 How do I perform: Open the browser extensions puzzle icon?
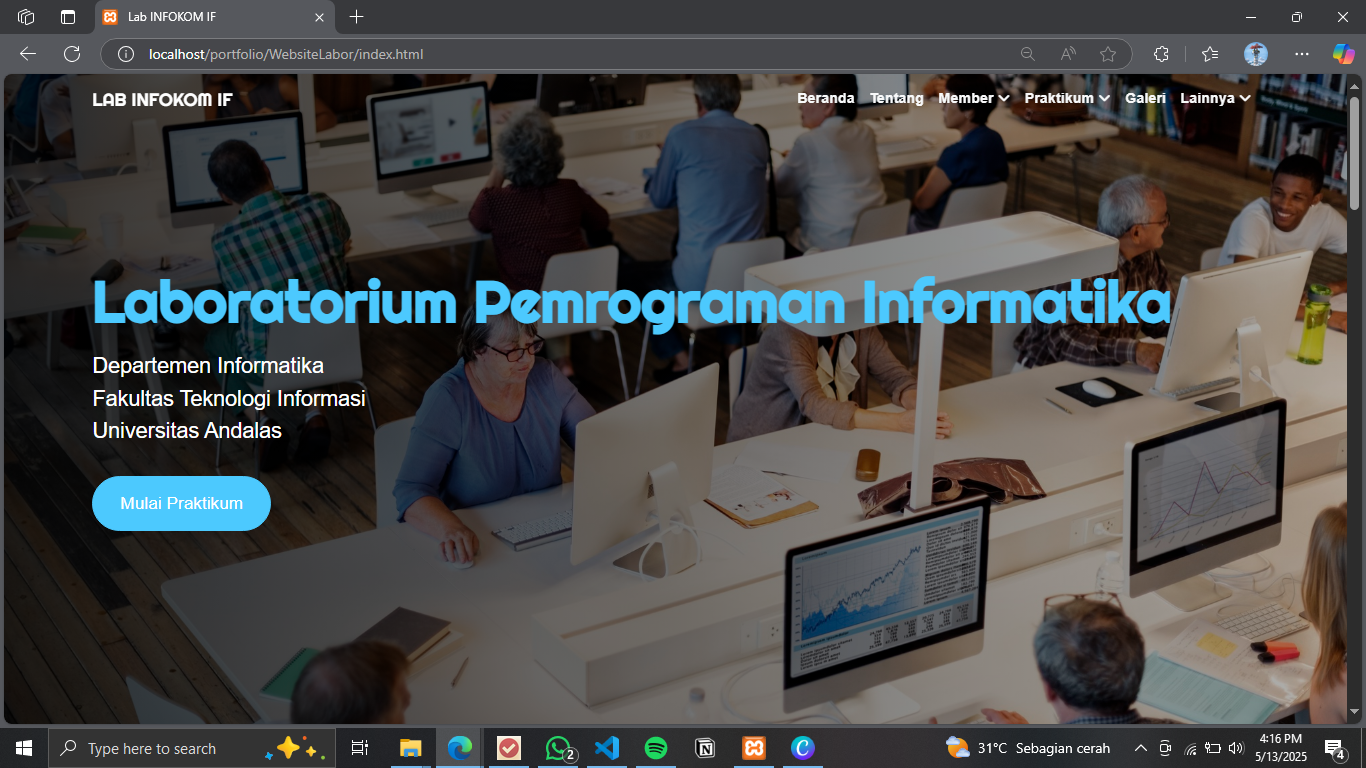tap(1161, 54)
